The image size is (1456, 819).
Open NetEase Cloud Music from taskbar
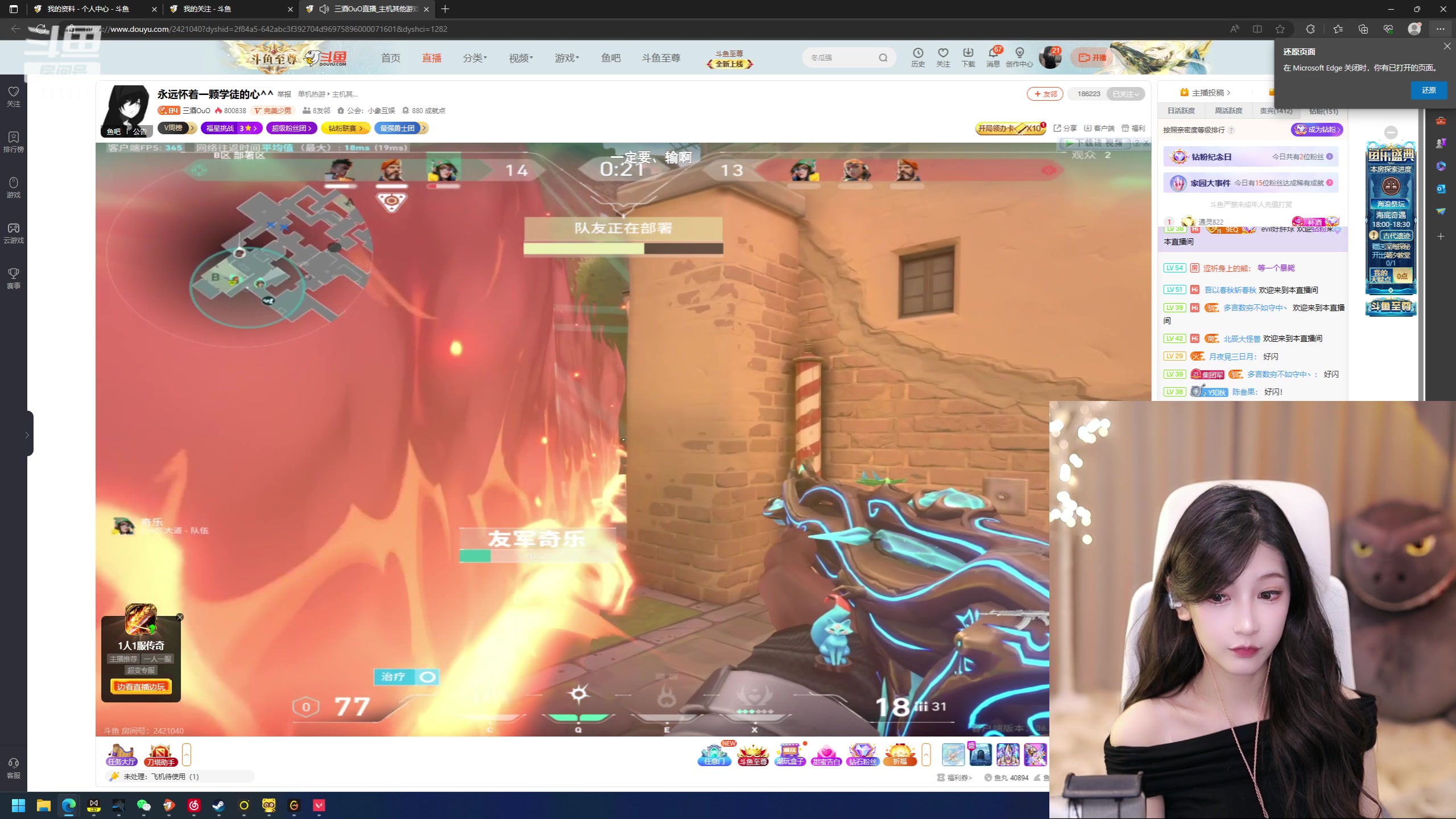(194, 805)
